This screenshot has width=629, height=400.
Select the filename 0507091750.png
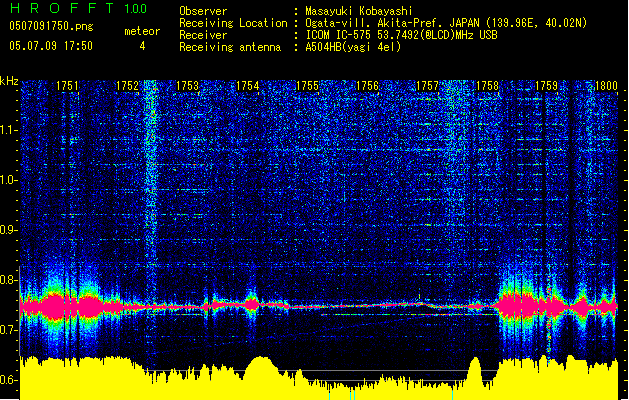tap(51, 26)
